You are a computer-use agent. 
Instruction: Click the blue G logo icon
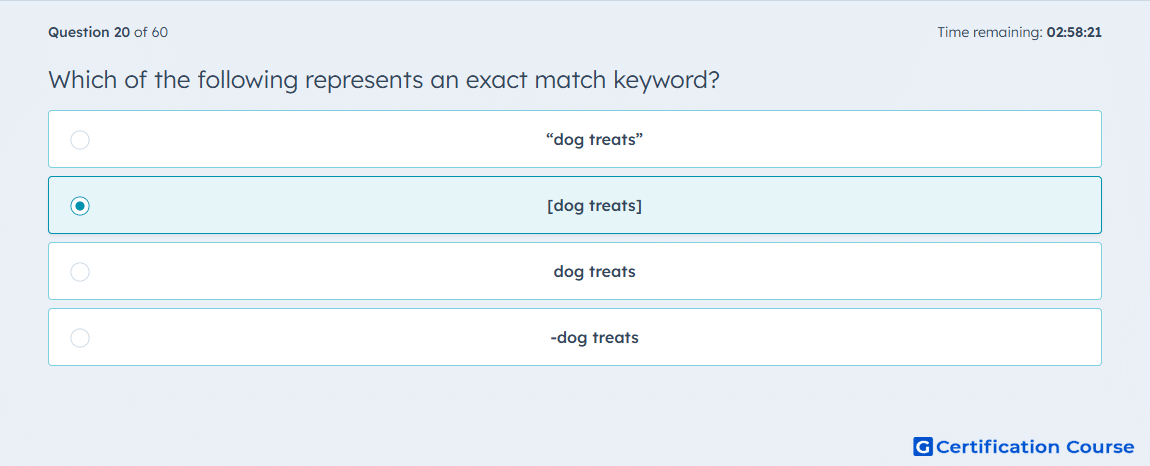coord(923,446)
